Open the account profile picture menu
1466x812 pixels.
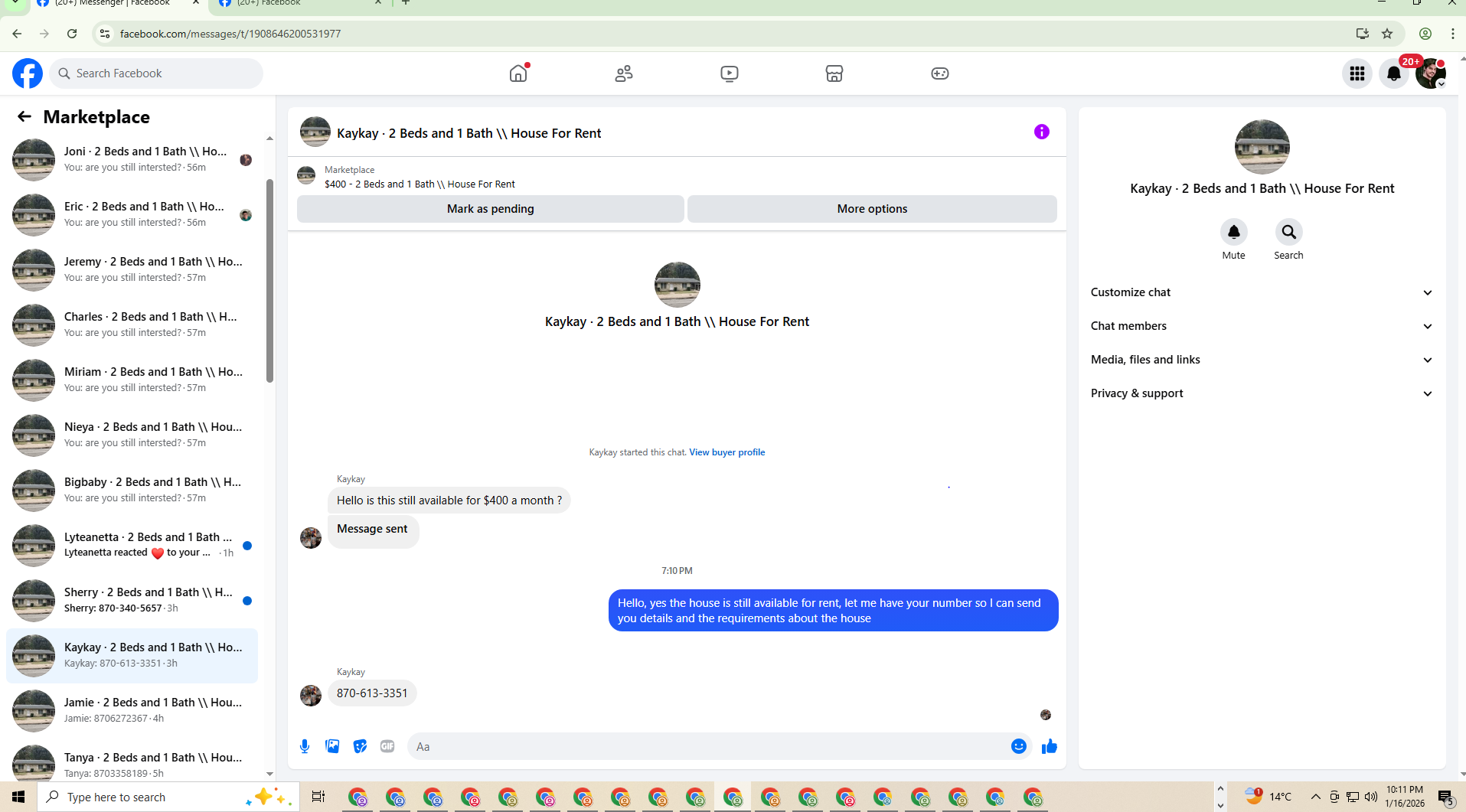tap(1430, 73)
